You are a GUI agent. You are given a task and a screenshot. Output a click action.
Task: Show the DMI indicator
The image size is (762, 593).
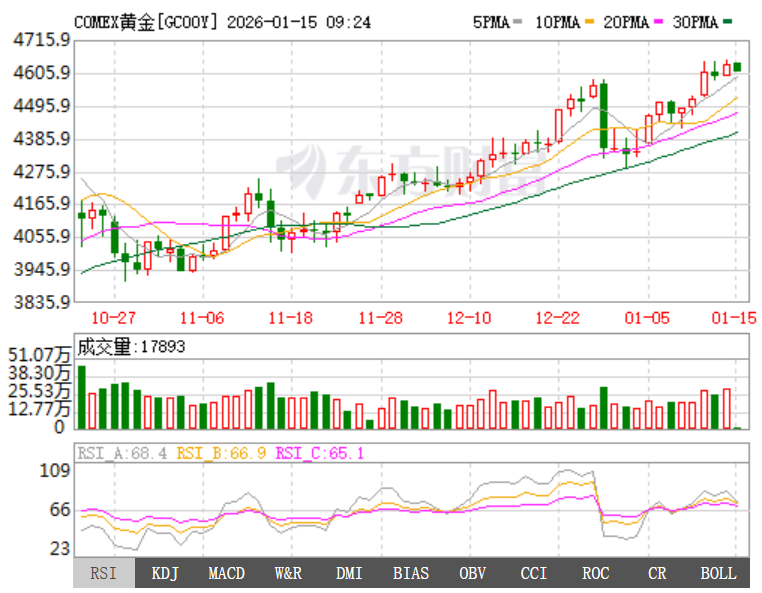coord(349,573)
